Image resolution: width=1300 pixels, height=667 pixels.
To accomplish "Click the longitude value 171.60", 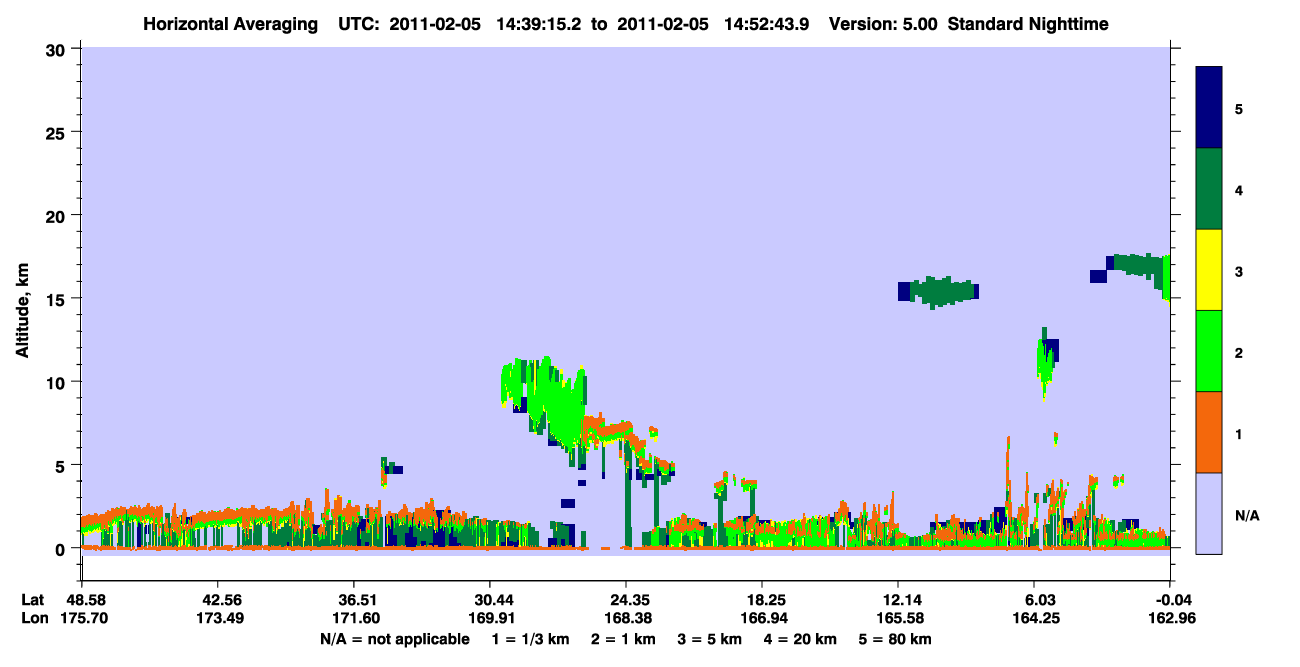I will [x=354, y=618].
